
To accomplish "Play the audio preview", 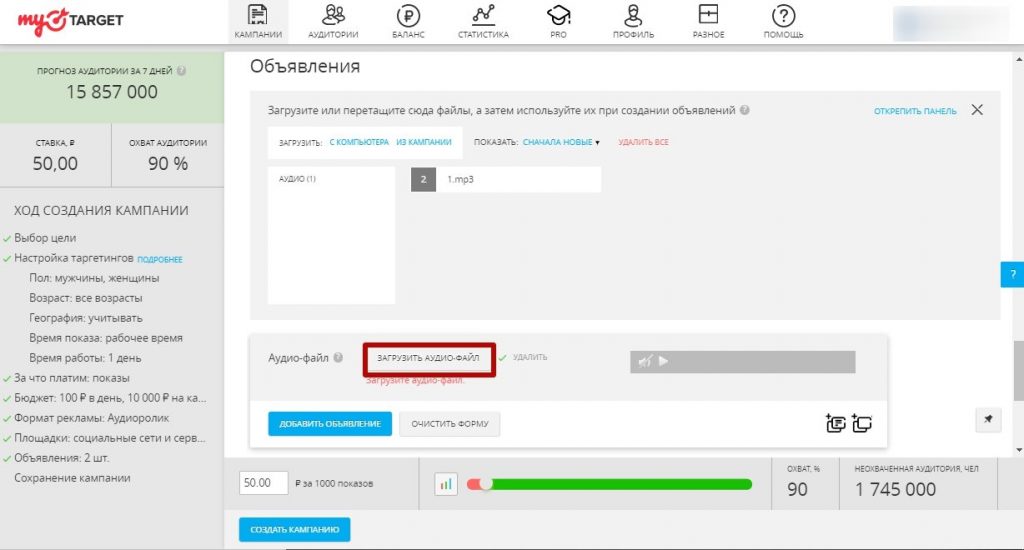I will (x=663, y=361).
